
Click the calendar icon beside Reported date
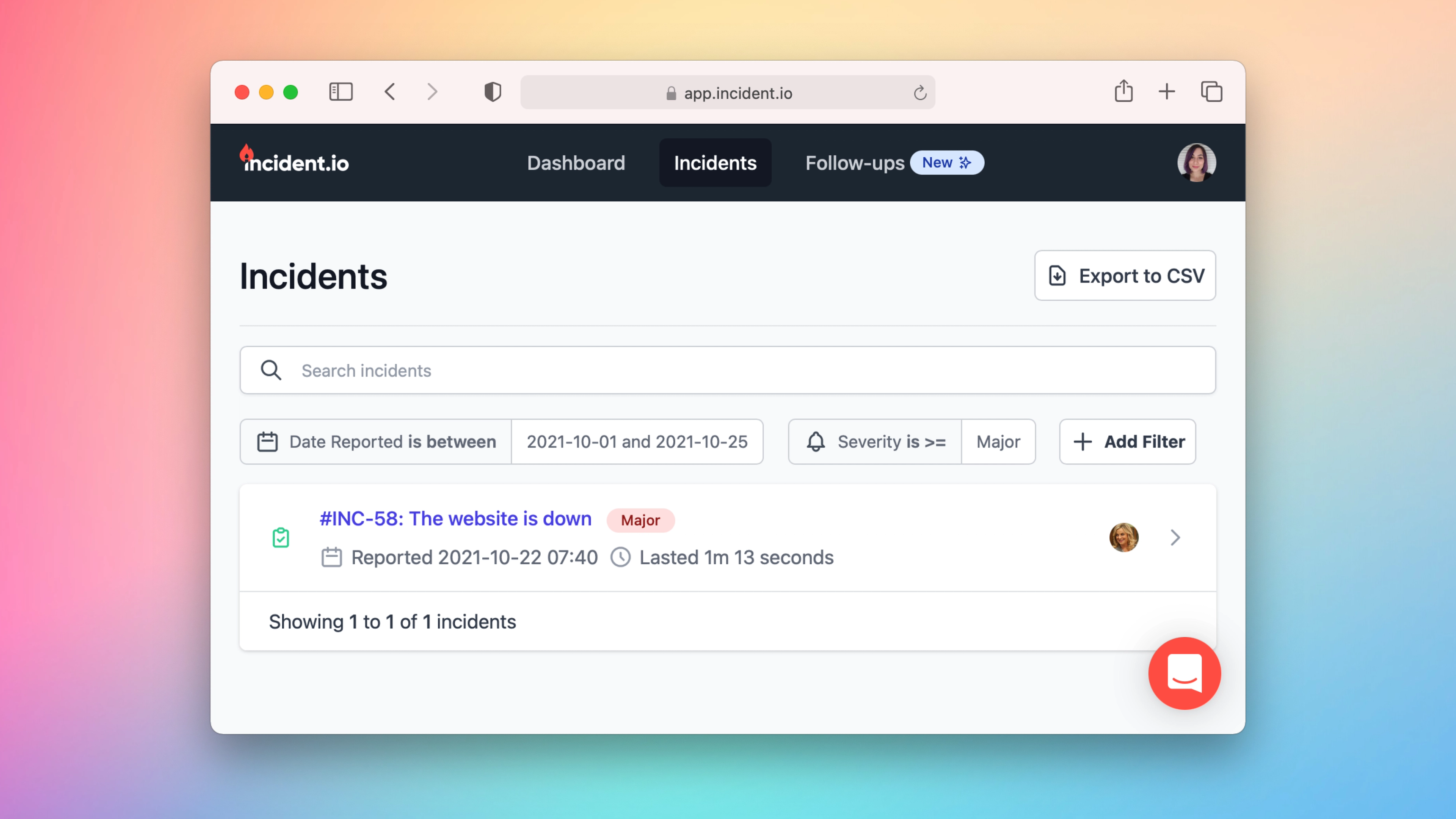tap(332, 557)
